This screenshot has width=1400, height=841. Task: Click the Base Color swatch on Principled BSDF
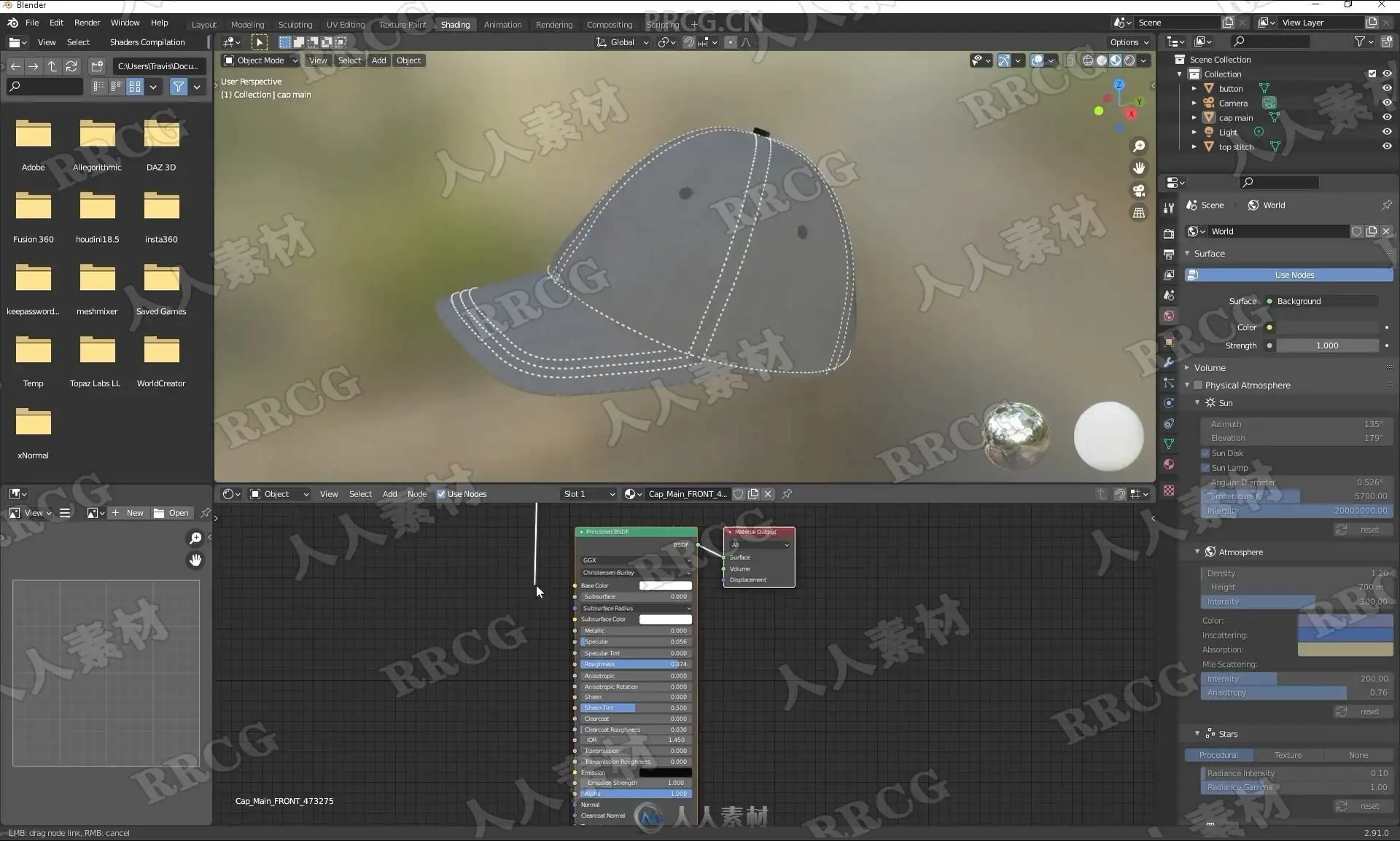(x=665, y=586)
